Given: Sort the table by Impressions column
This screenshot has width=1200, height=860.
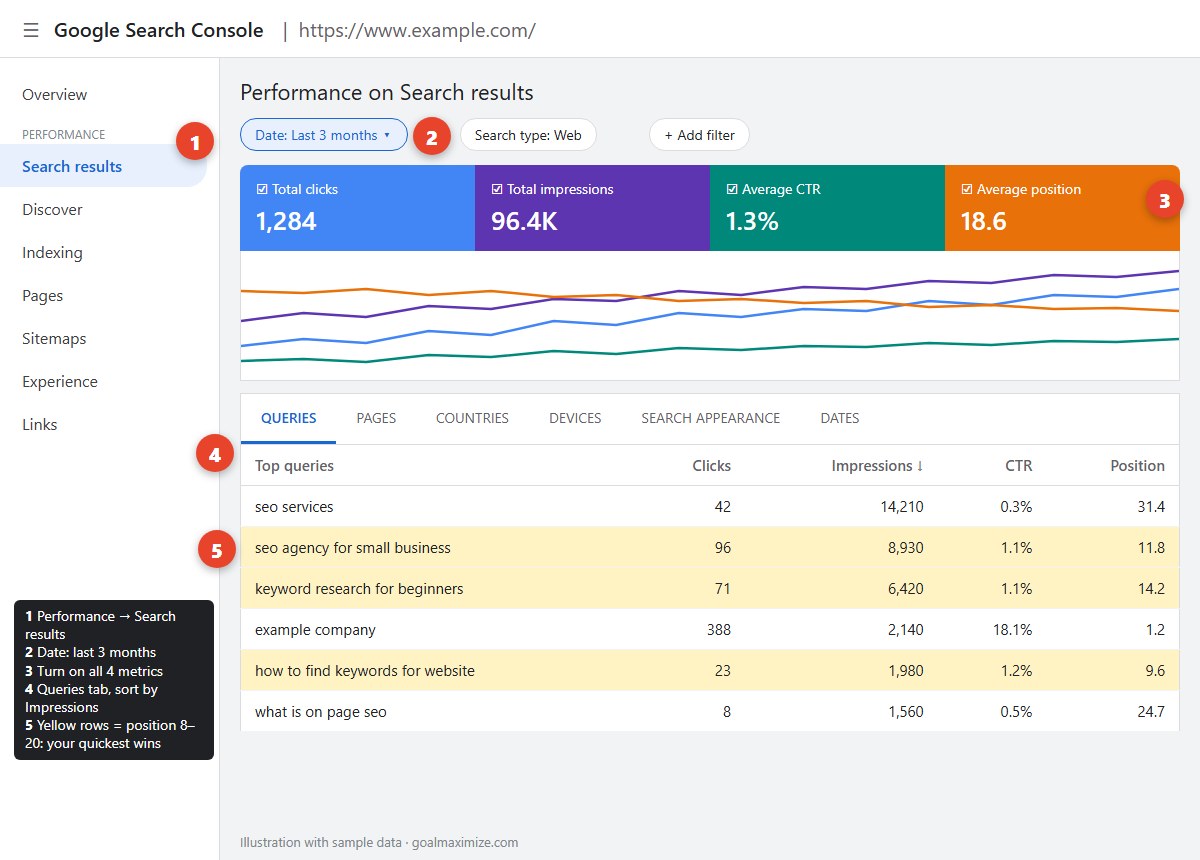Looking at the screenshot, I should [877, 466].
